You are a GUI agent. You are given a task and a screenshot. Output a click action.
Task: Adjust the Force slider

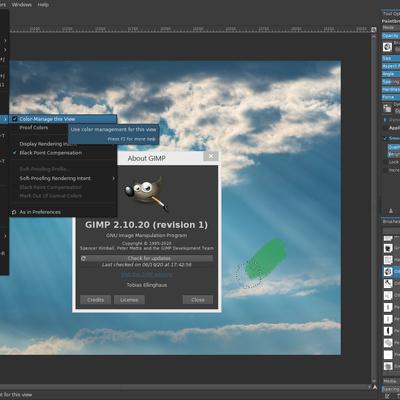tap(391, 97)
